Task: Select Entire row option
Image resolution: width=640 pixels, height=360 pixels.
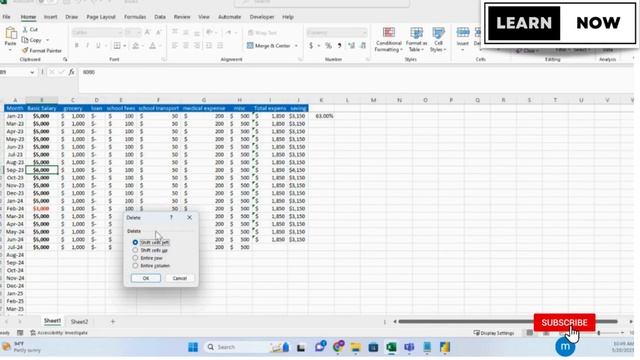Action: tap(147, 258)
